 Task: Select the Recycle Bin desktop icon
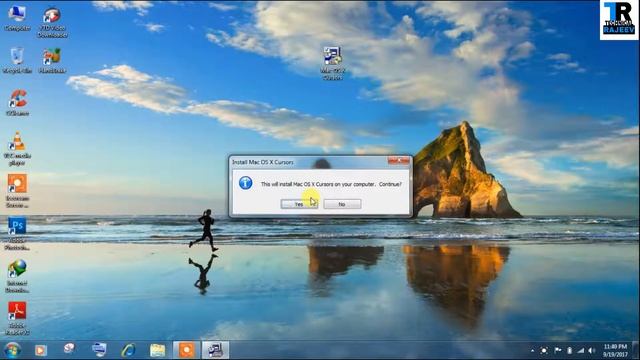(17, 60)
